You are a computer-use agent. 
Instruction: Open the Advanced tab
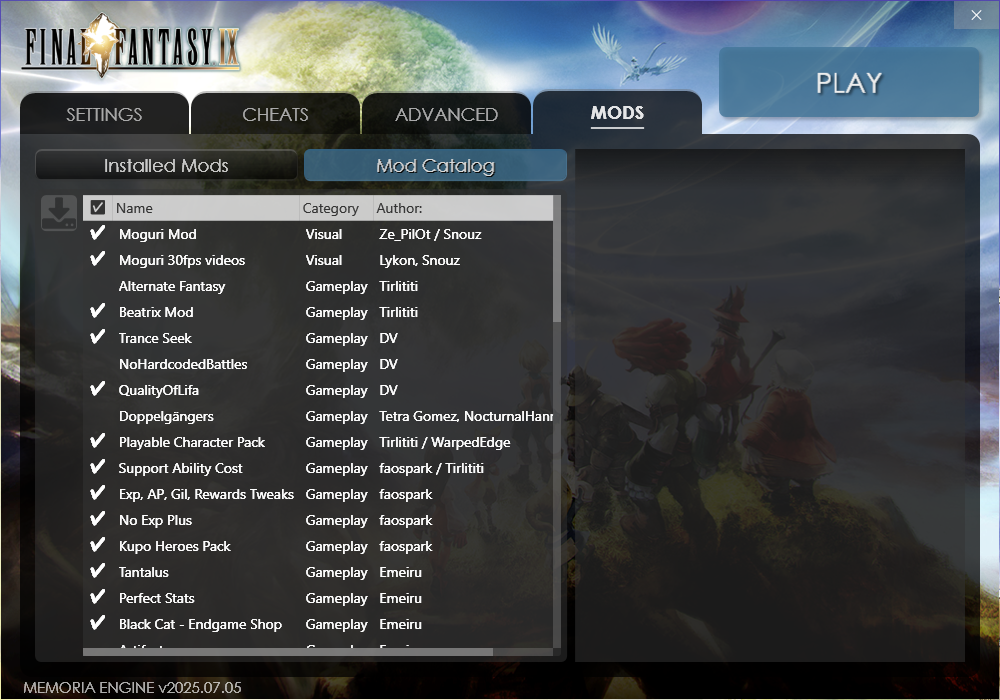(446, 114)
